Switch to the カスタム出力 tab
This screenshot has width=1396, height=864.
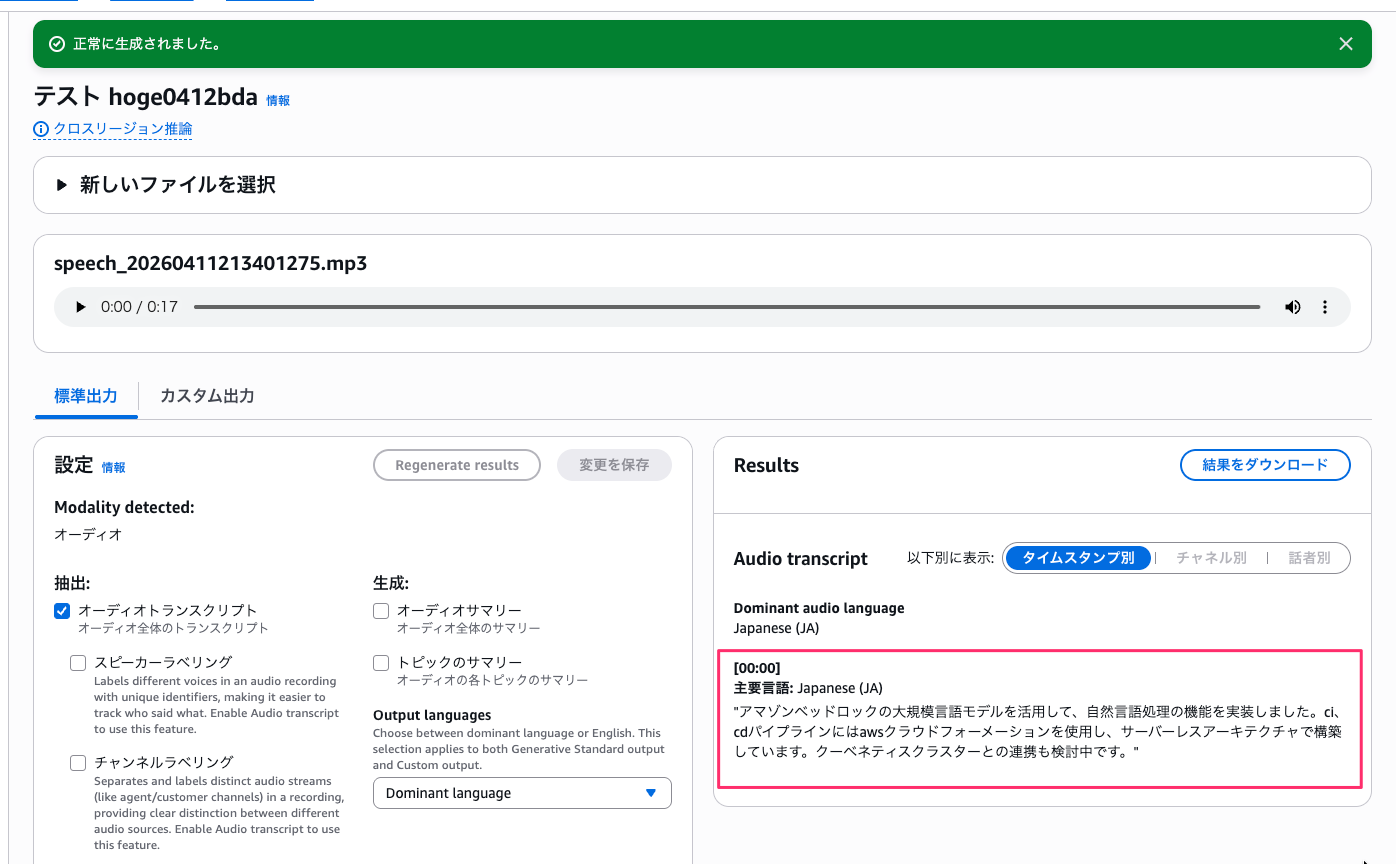click(x=207, y=396)
